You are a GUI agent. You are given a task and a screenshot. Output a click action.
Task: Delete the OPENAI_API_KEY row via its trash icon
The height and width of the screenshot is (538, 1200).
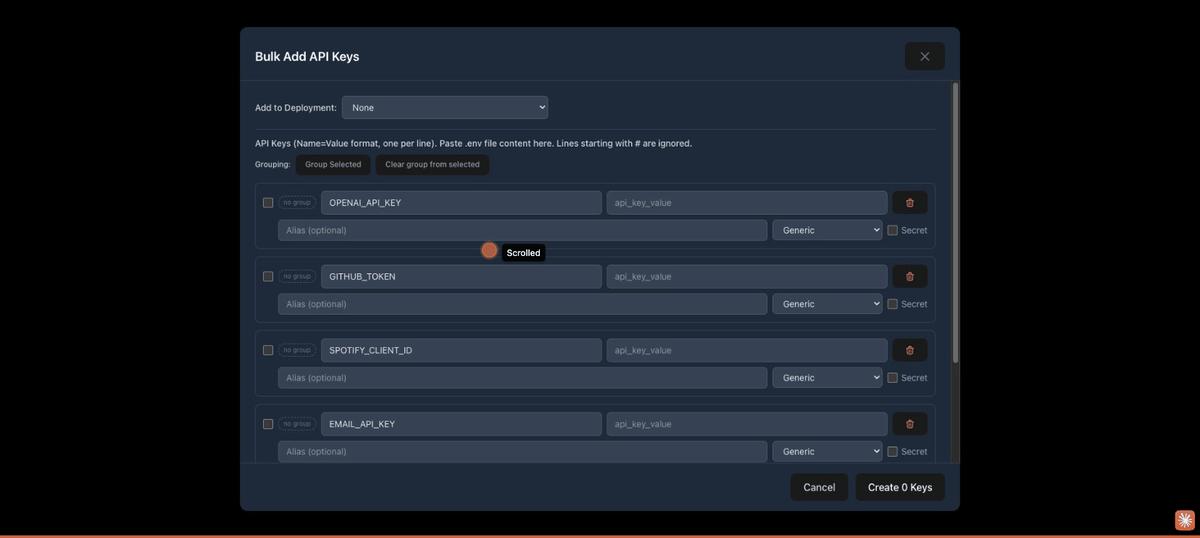pyautogui.click(x=909, y=203)
